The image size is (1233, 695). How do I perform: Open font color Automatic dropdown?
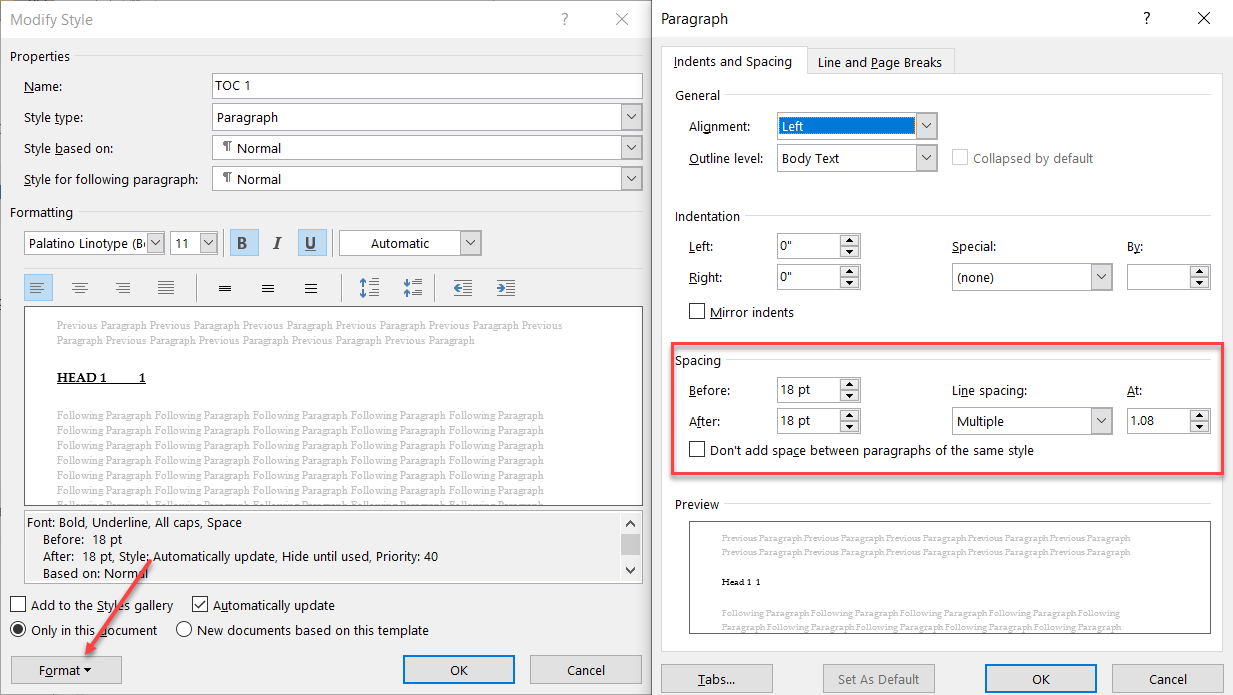(471, 243)
